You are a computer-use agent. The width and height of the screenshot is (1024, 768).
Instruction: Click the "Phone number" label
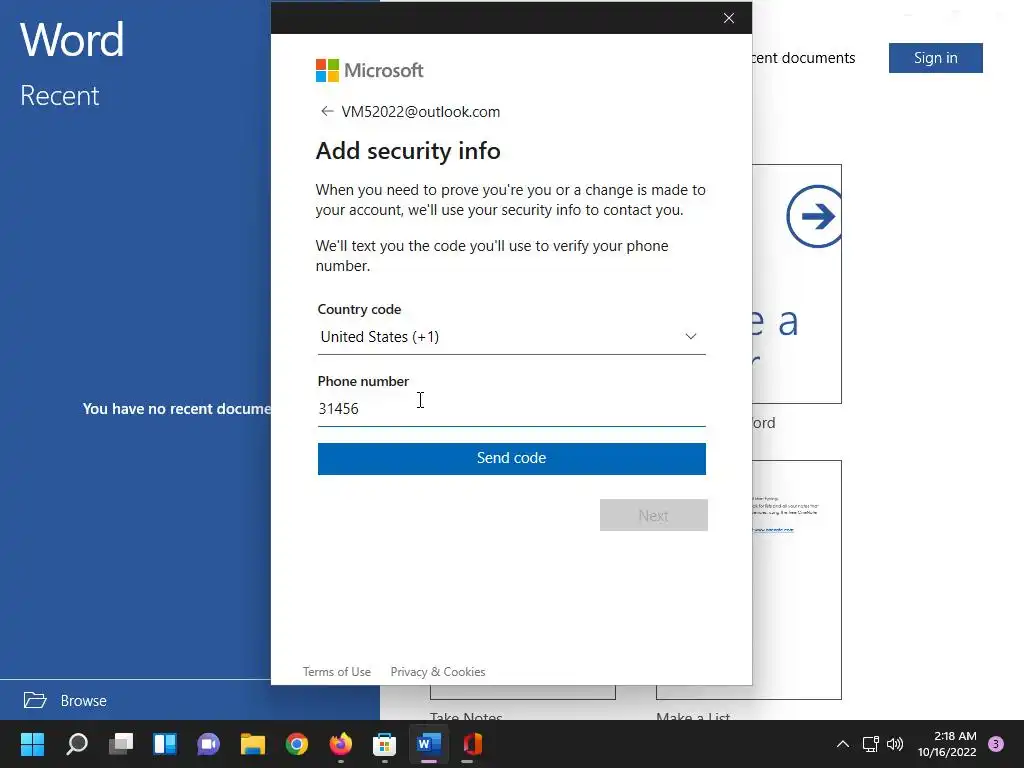[363, 381]
